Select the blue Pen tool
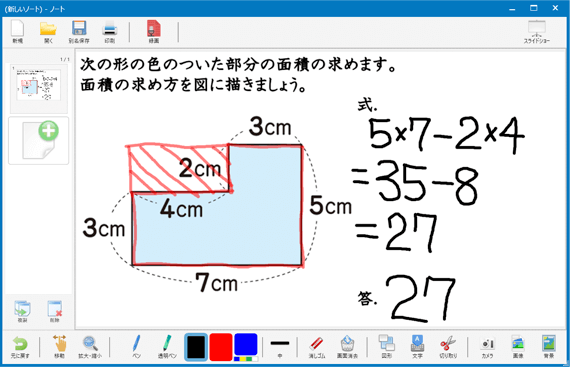This screenshot has height=367, width=570. click(x=136, y=347)
